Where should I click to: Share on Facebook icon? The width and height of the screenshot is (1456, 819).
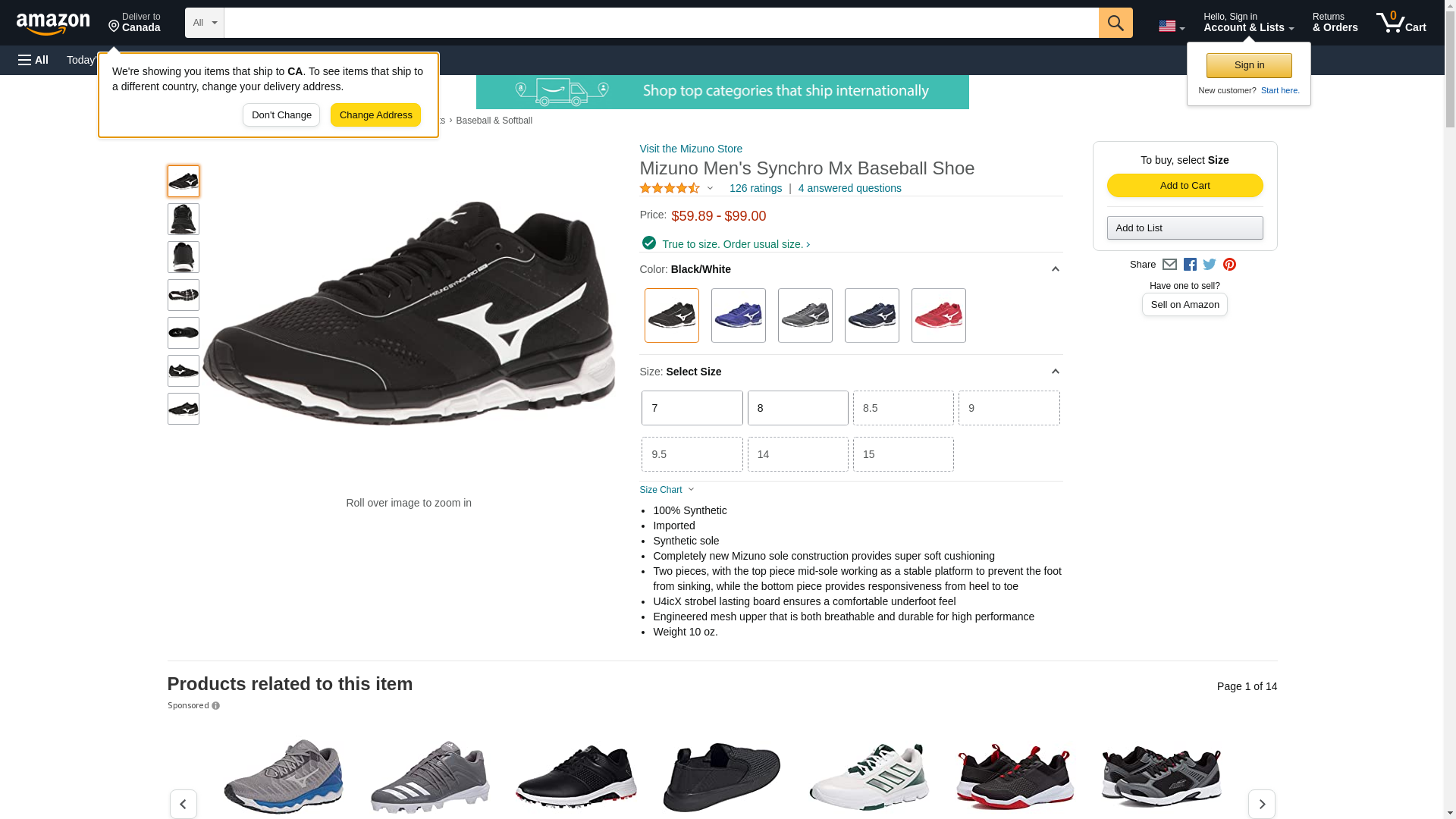(1190, 265)
